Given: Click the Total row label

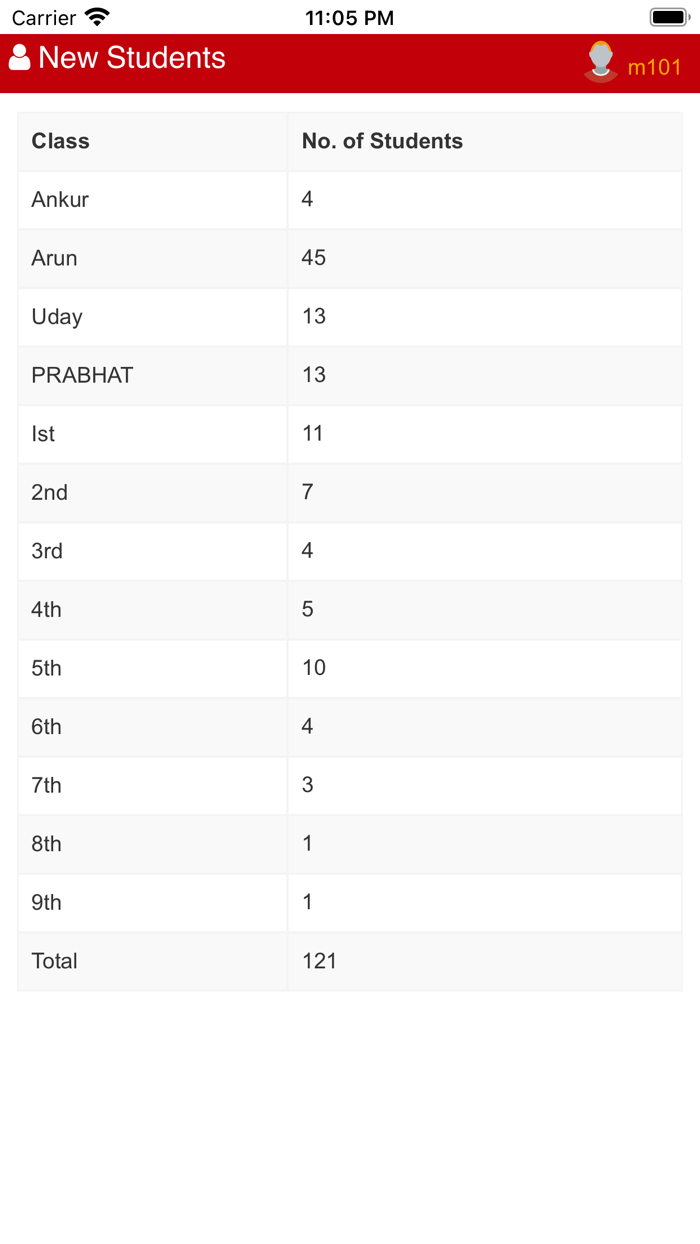Looking at the screenshot, I should click(55, 961).
